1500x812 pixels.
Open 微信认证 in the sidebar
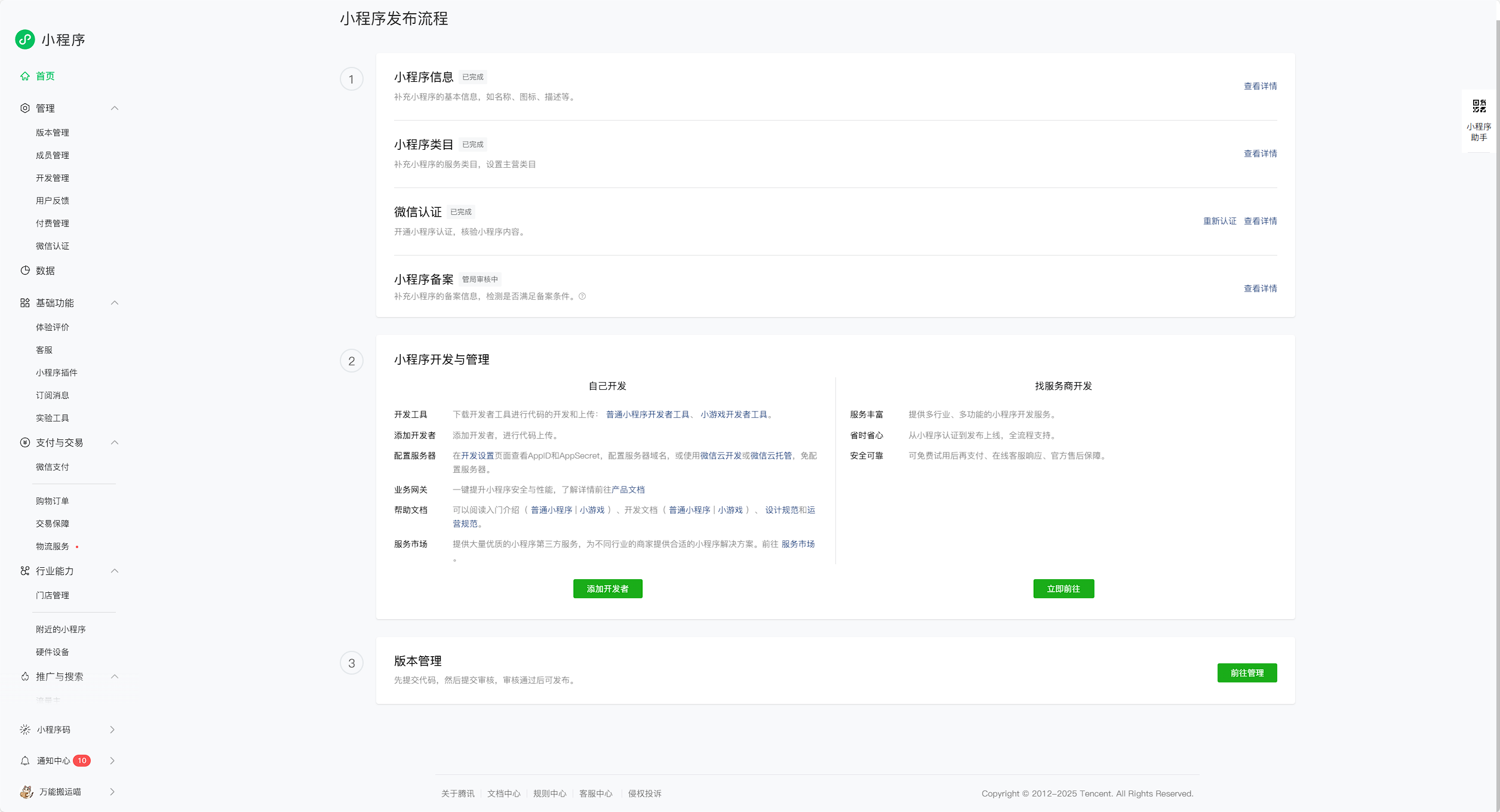pyautogui.click(x=53, y=246)
